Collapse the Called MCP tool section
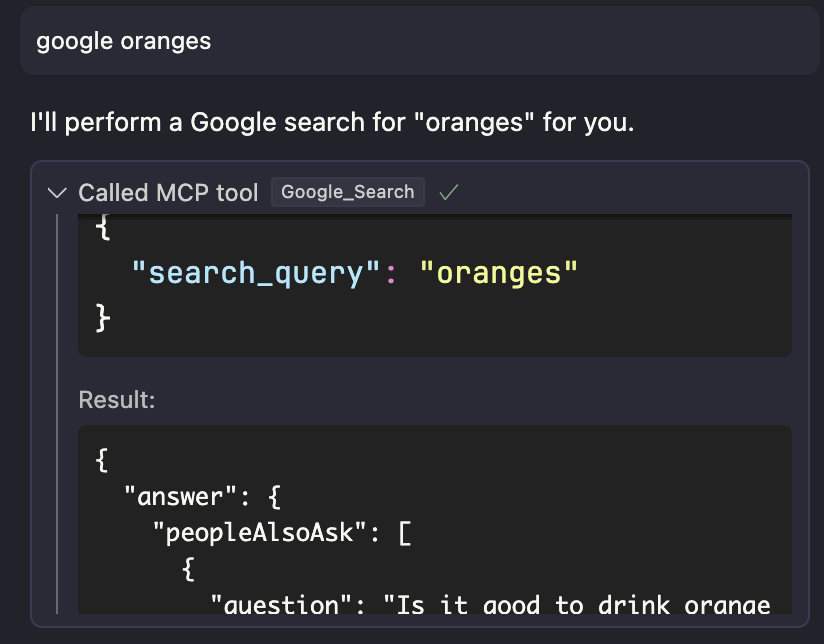Screen dimensions: 824x644 click(57, 193)
